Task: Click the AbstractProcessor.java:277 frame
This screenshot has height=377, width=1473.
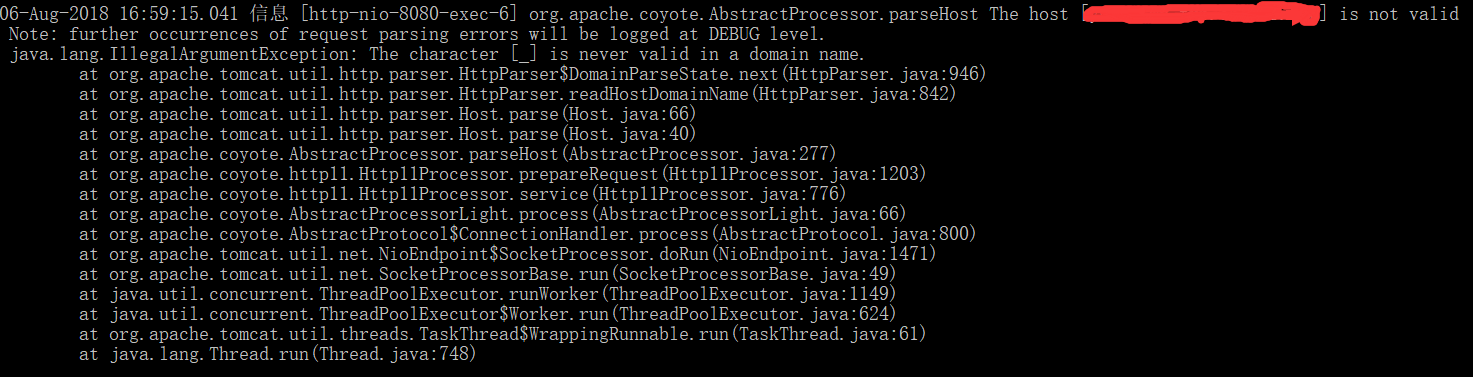Action: pos(458,154)
